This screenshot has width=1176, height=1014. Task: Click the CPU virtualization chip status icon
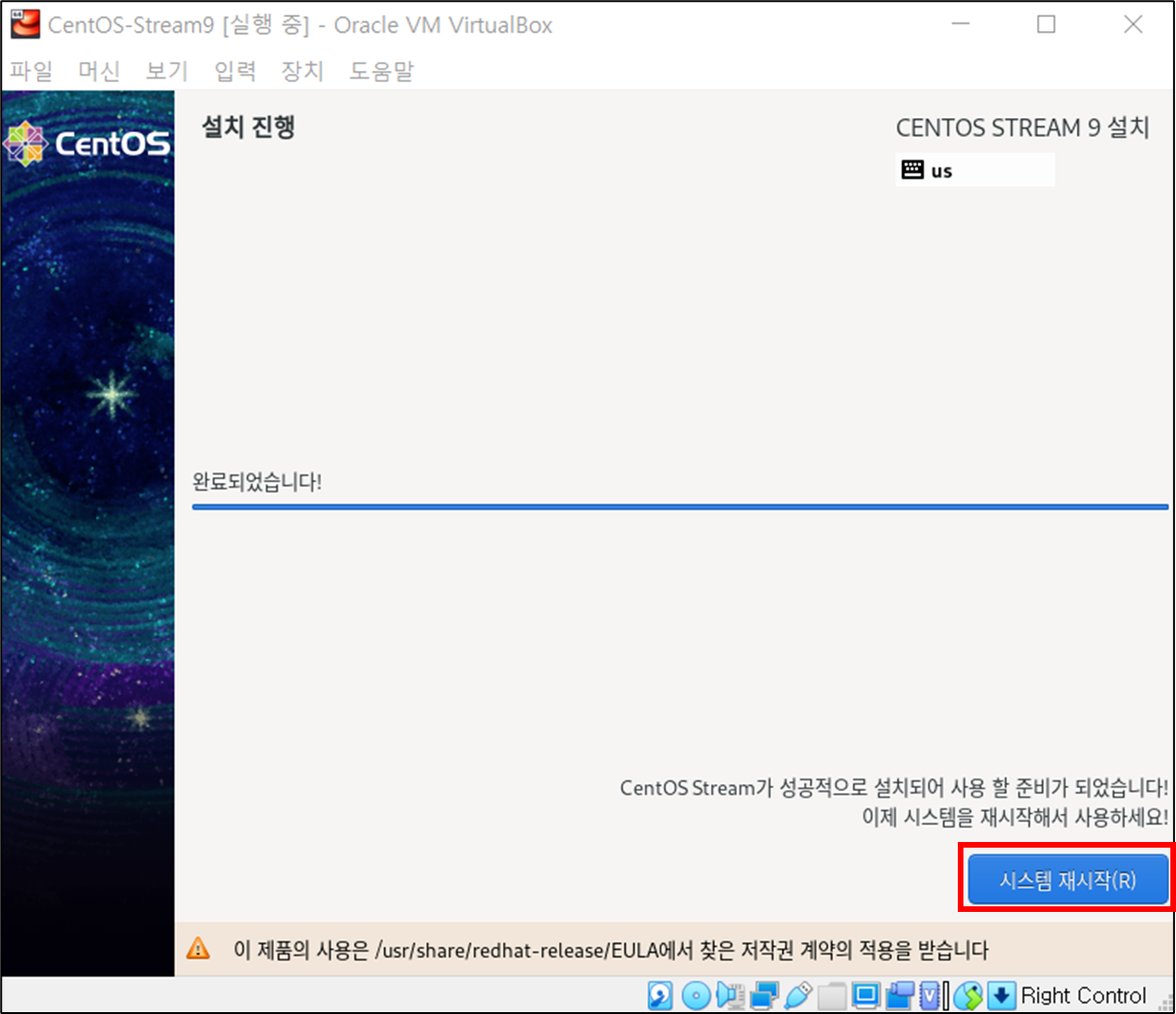point(929,995)
